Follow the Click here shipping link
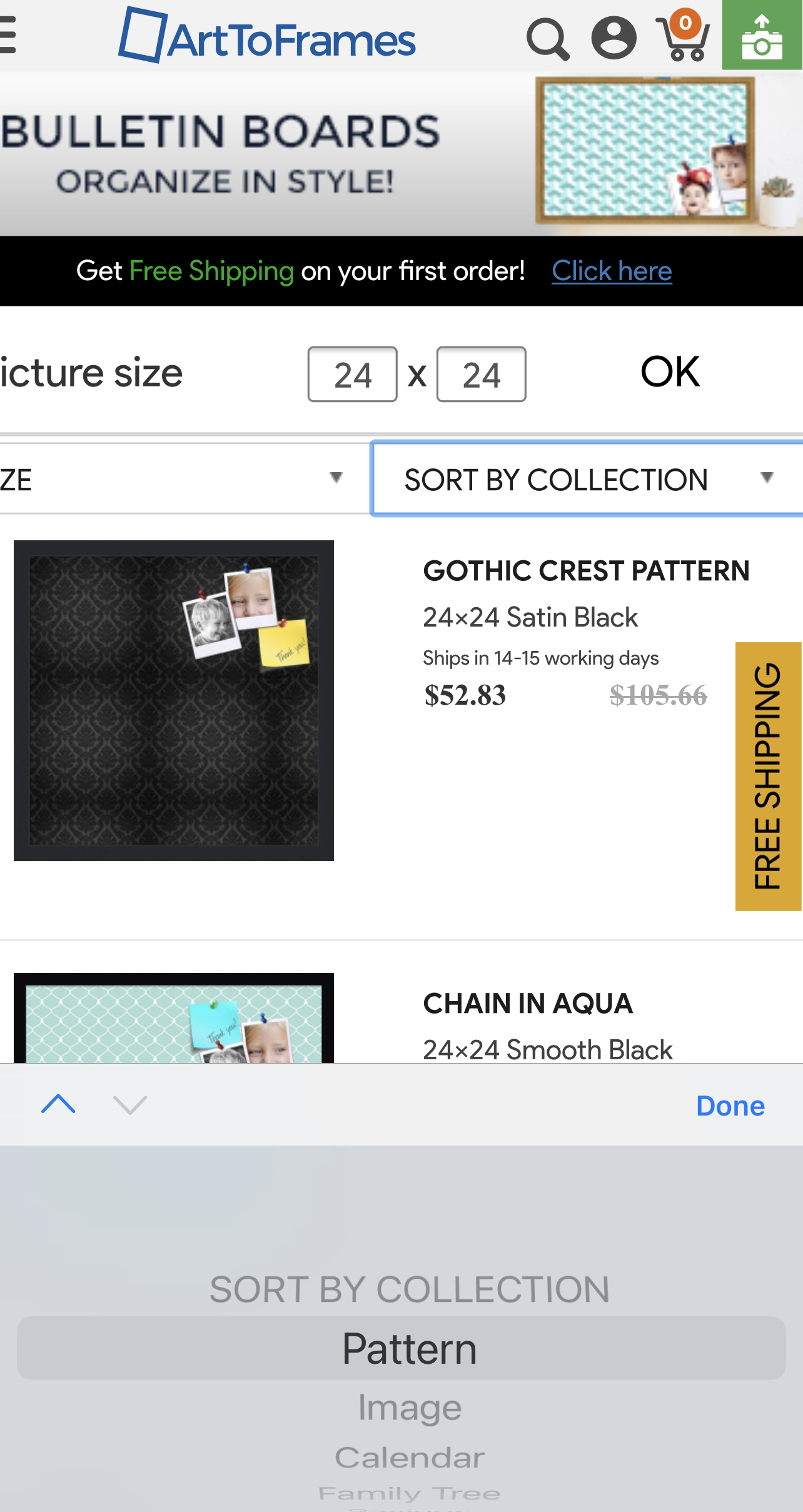The width and height of the screenshot is (803, 1512). pyautogui.click(x=612, y=271)
